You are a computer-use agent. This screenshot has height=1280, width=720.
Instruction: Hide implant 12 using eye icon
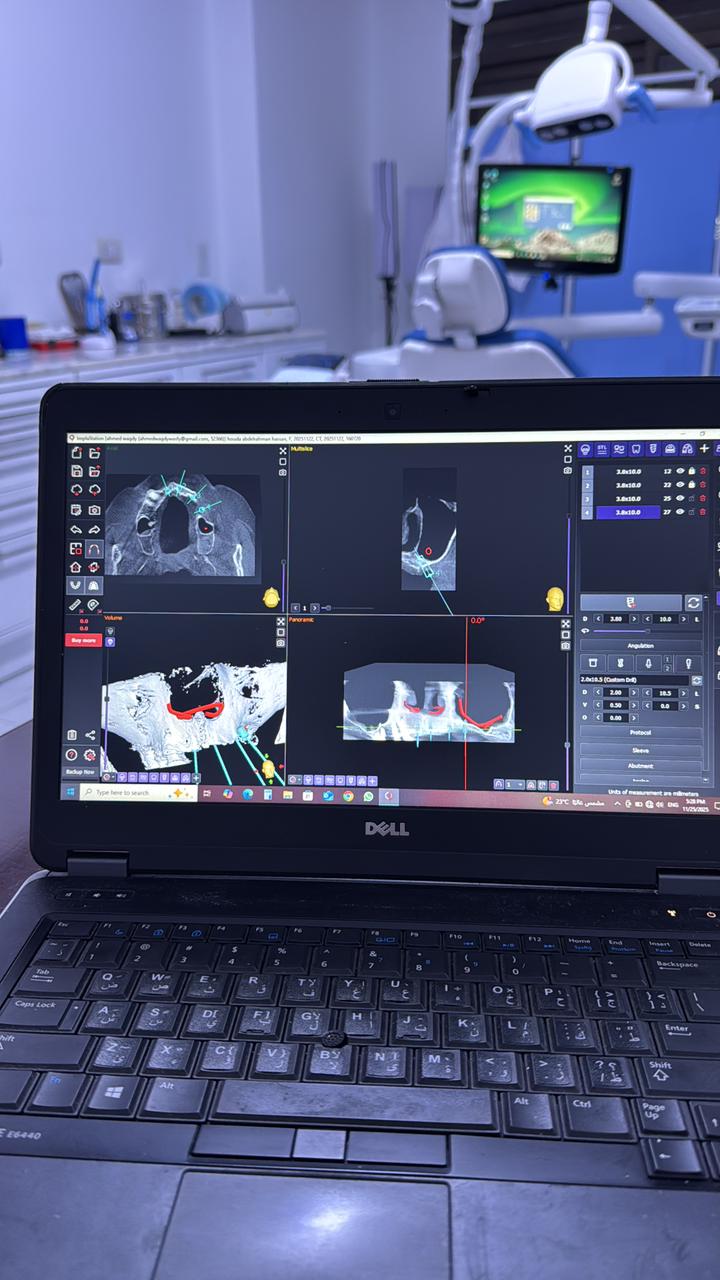pyautogui.click(x=680, y=471)
